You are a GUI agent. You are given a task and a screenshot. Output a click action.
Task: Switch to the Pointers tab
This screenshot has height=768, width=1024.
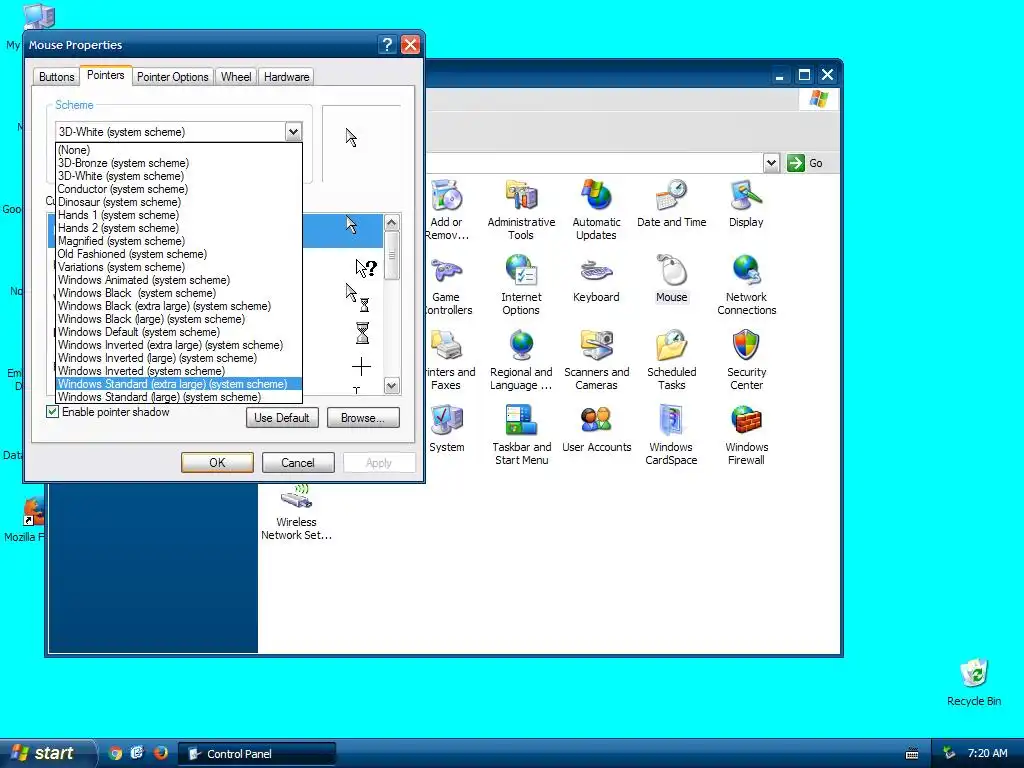106,75
